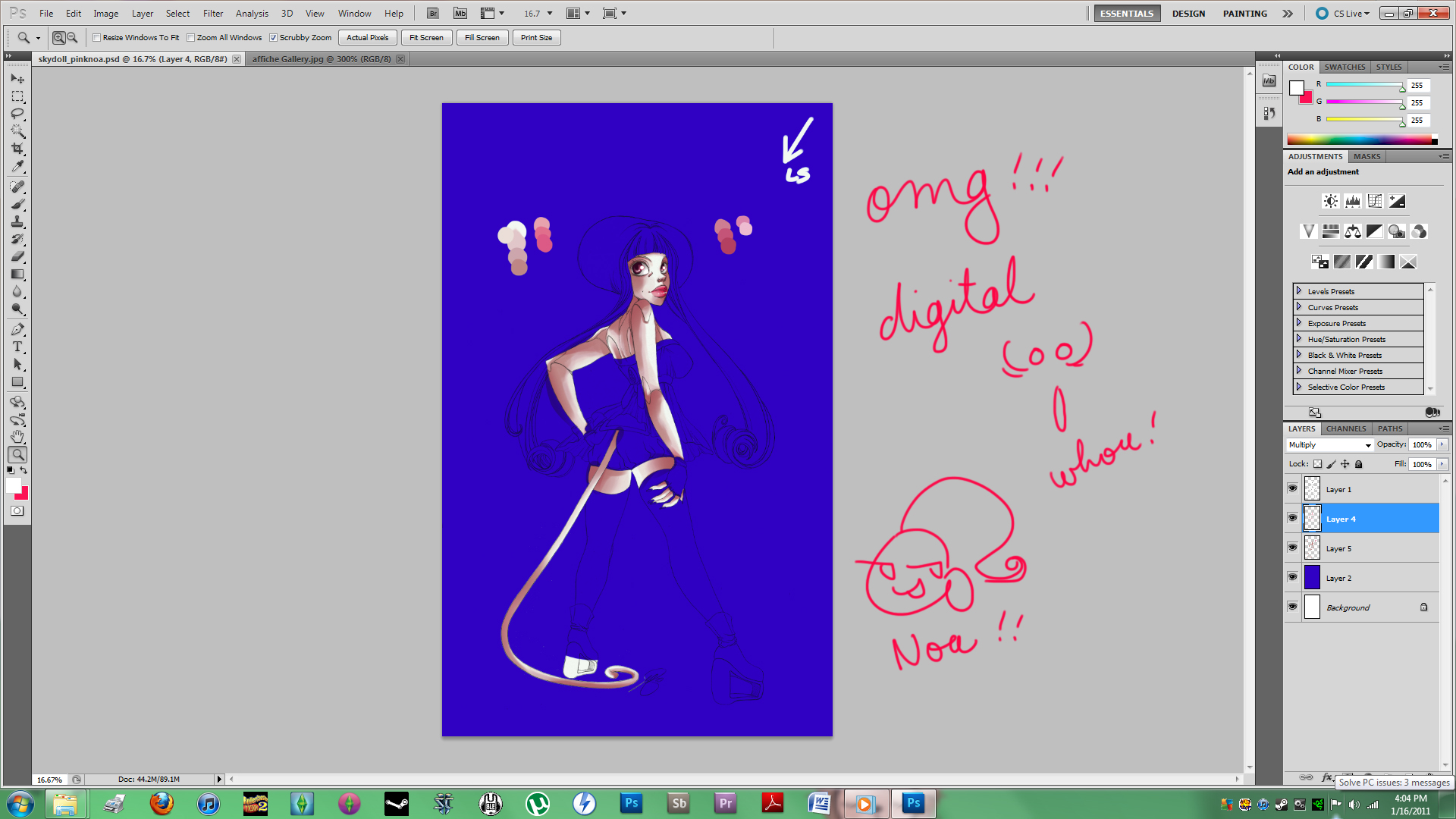This screenshot has width=1456, height=819.
Task: Open the Layer menu
Action: [x=143, y=14]
